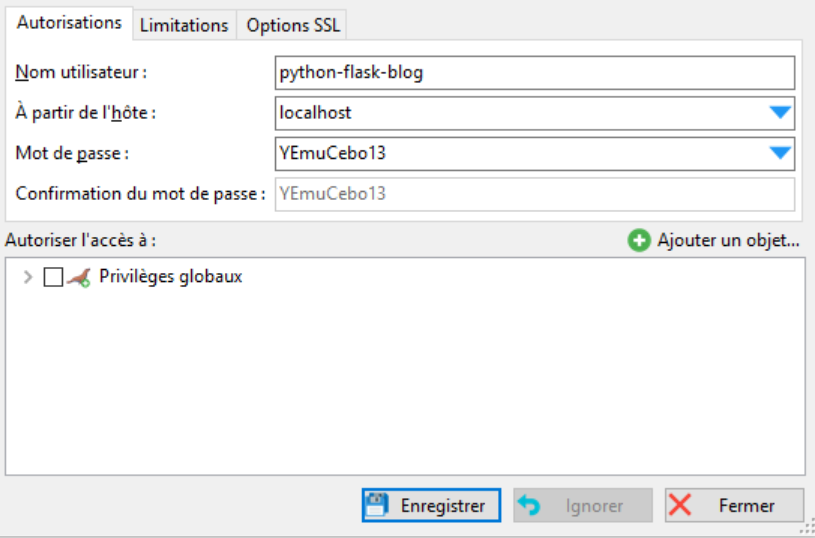Screen dimensions: 815x538
Task: Click the green plus Add object icon
Action: tap(639, 241)
